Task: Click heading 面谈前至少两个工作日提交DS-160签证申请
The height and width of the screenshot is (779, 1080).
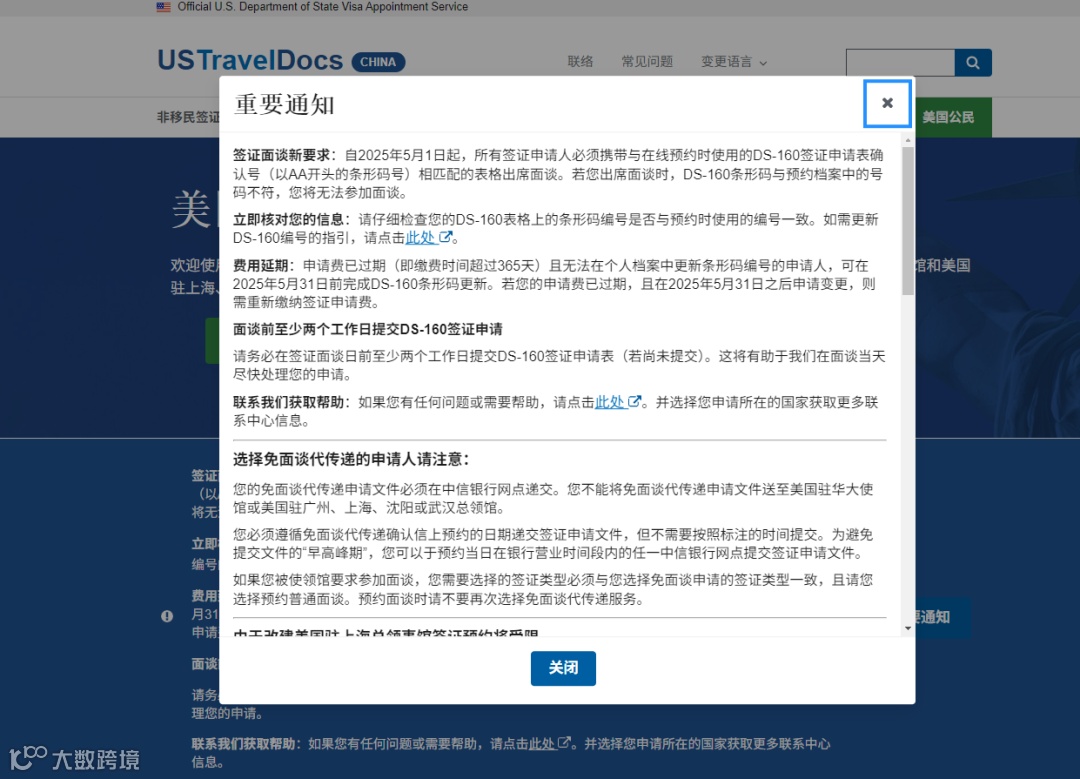Action: (368, 329)
